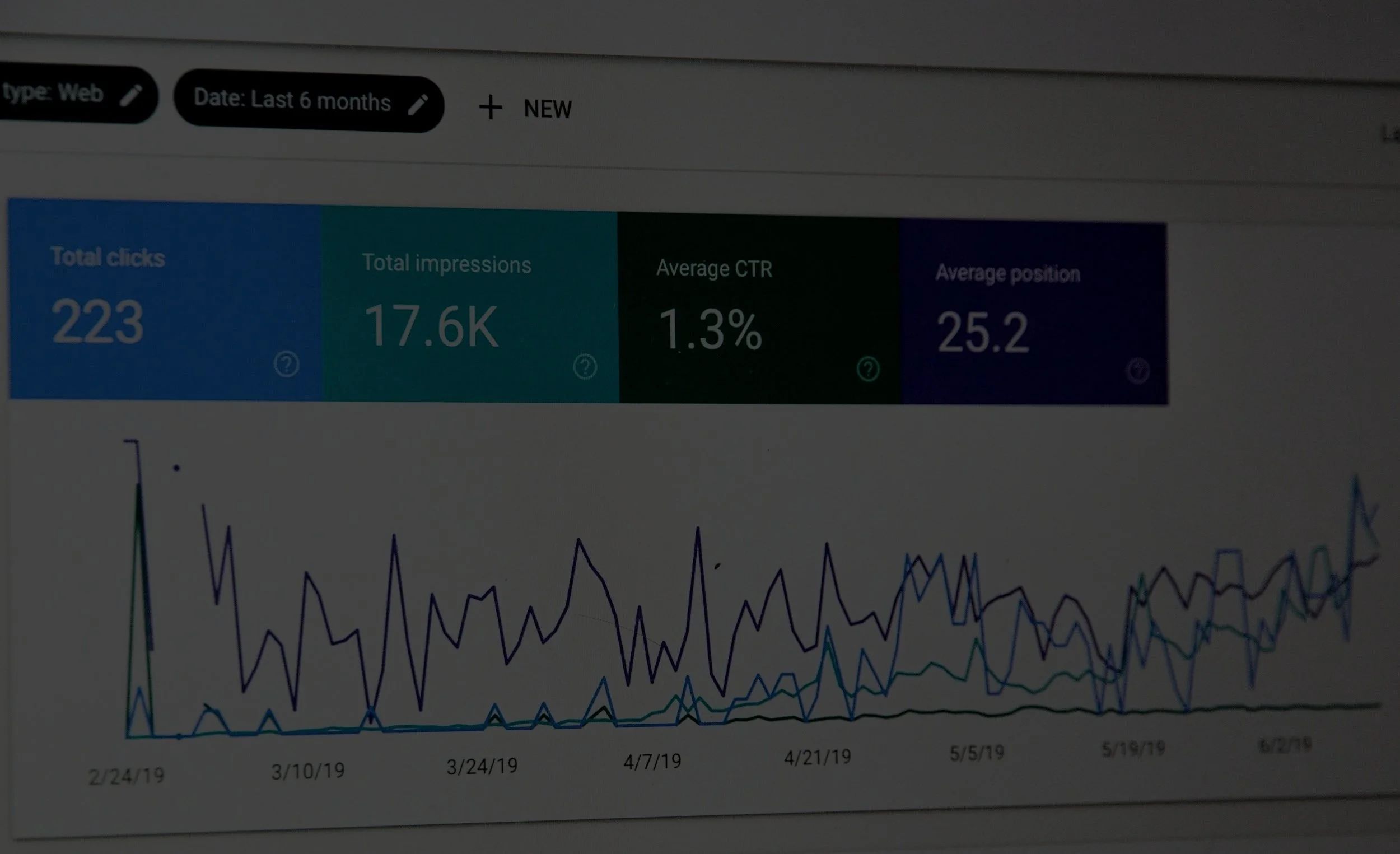Open the Total impressions help icon
1400x854 pixels.
pyautogui.click(x=585, y=366)
